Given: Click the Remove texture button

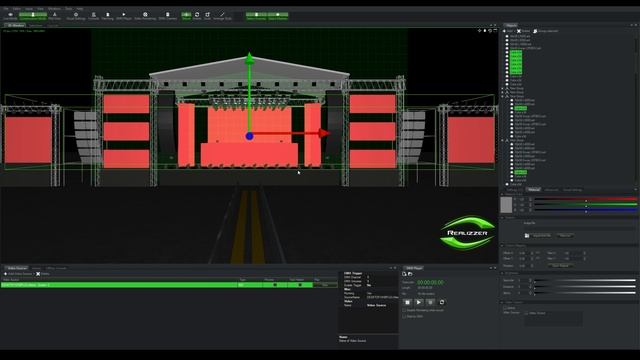Looking at the screenshot, I should point(565,236).
